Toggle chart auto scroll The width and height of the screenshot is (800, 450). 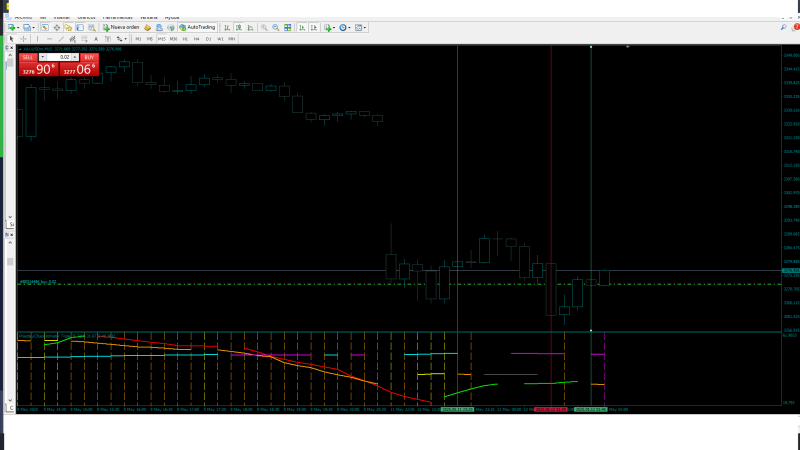[x=302, y=28]
